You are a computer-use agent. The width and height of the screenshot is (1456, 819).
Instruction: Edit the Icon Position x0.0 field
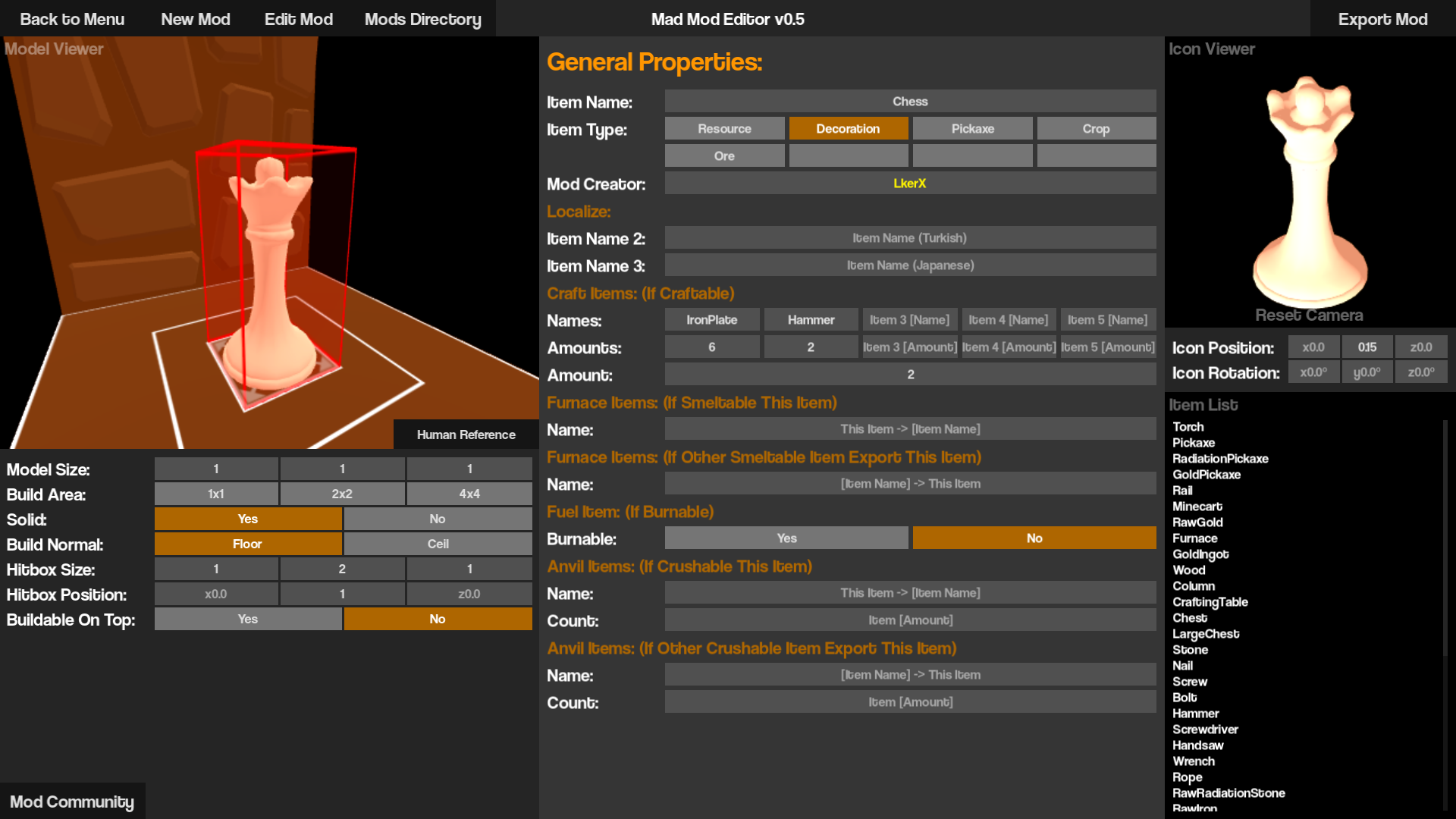(x=1313, y=347)
